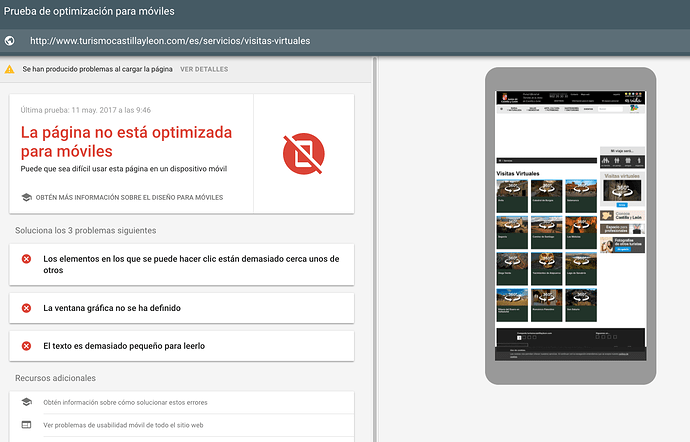The image size is (690, 442).
Task: Click the 'Última prueba: 11 may. 2017' text
Action: [85, 110]
